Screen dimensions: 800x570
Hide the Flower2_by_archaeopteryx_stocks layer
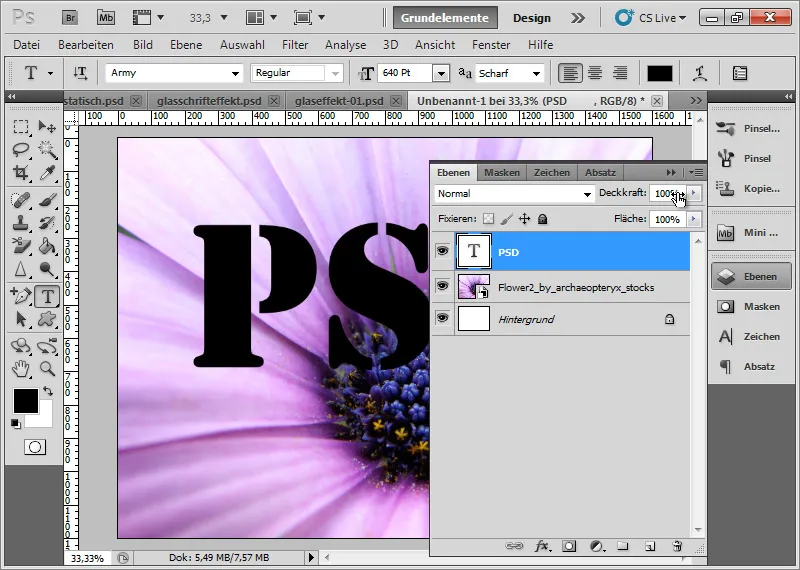442,286
